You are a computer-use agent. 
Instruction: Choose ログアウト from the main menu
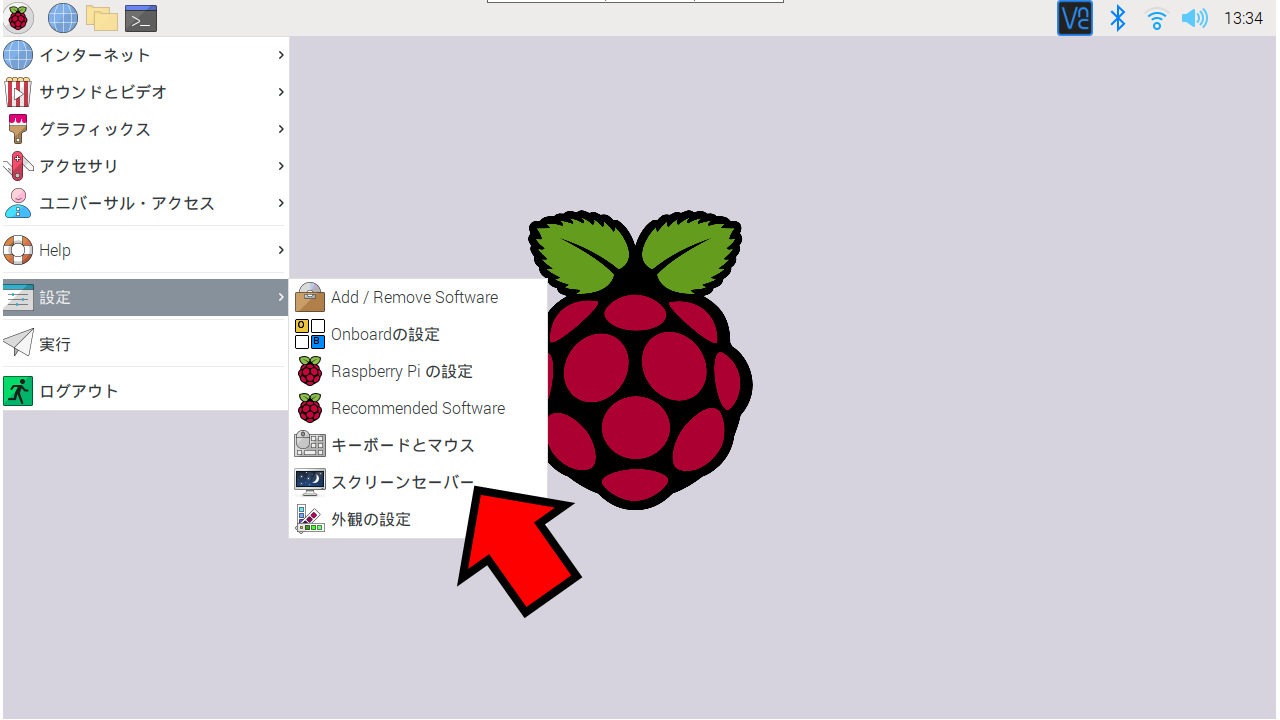(145, 391)
